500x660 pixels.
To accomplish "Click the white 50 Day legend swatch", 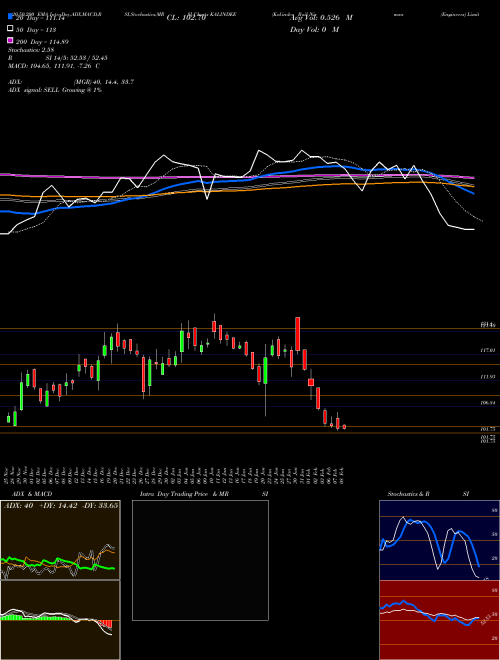I will coord(10,29).
